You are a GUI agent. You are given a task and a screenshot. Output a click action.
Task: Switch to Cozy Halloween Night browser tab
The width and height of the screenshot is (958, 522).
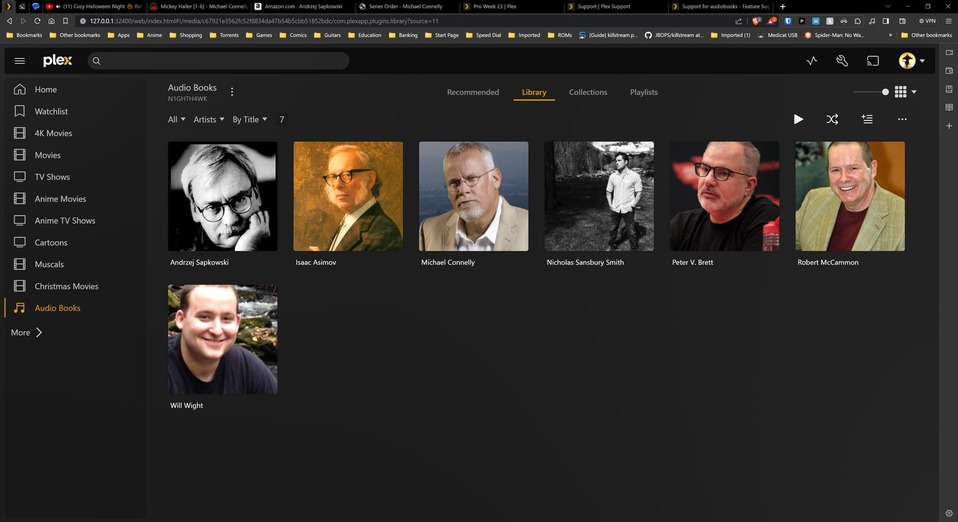[x=93, y=6]
